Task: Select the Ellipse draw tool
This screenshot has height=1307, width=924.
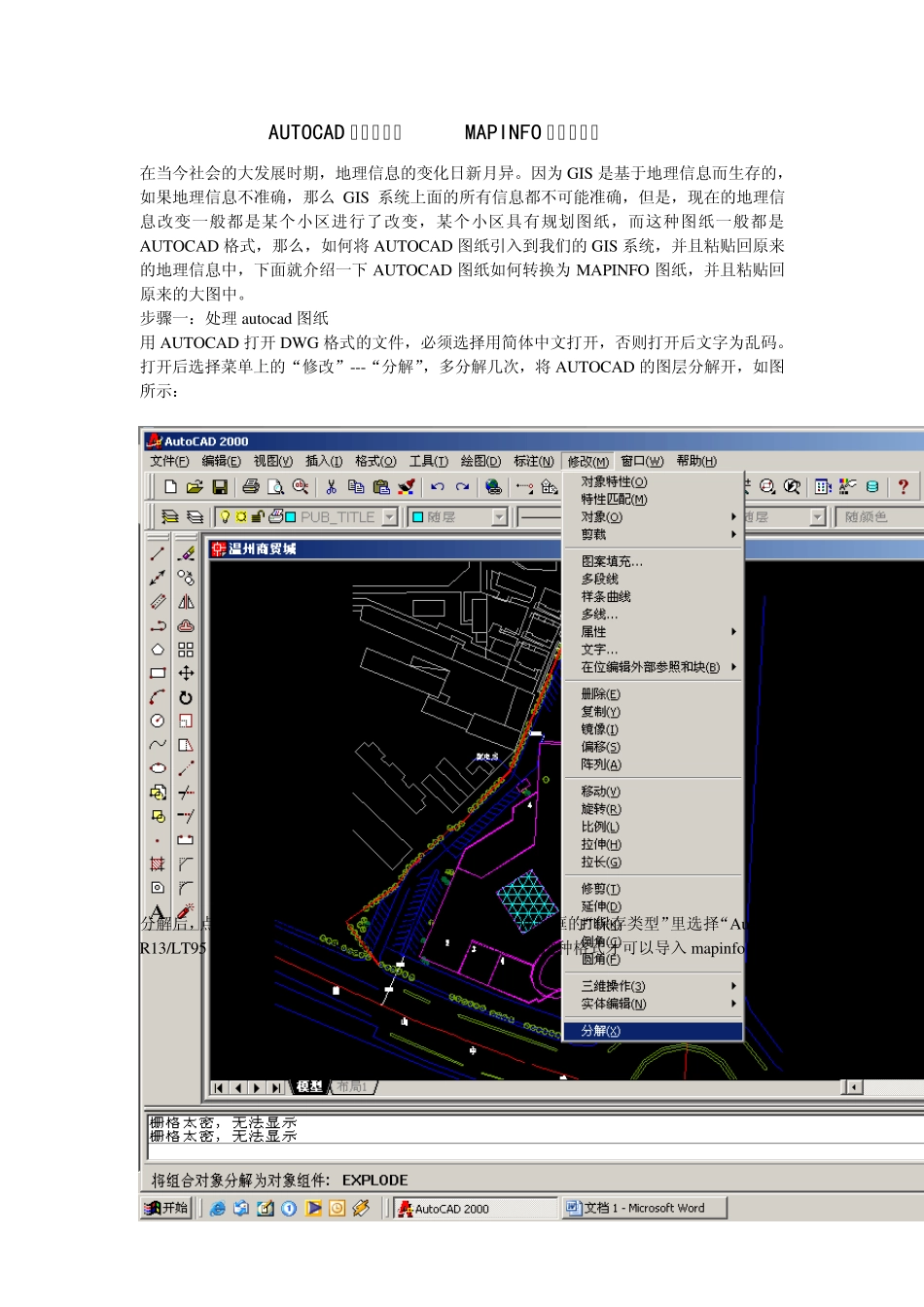Action: 158,768
